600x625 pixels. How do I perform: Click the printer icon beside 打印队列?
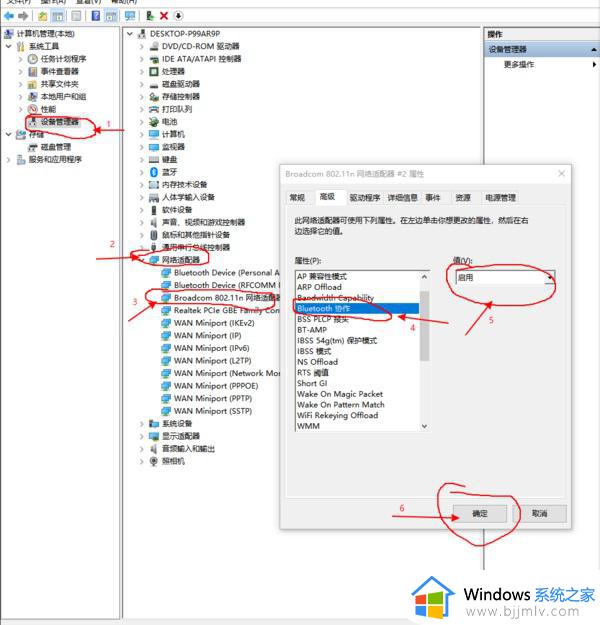(154, 109)
